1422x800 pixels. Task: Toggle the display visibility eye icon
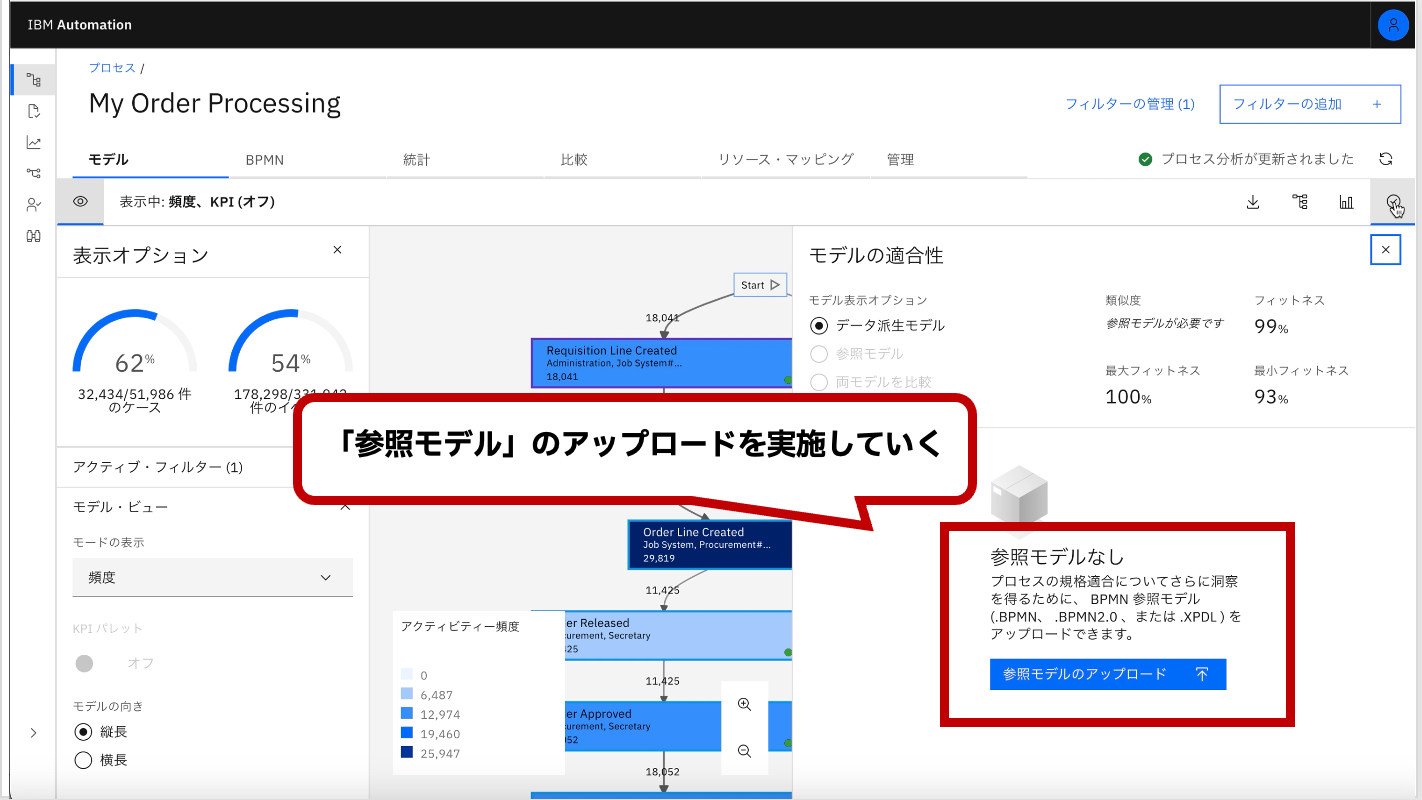[79, 202]
